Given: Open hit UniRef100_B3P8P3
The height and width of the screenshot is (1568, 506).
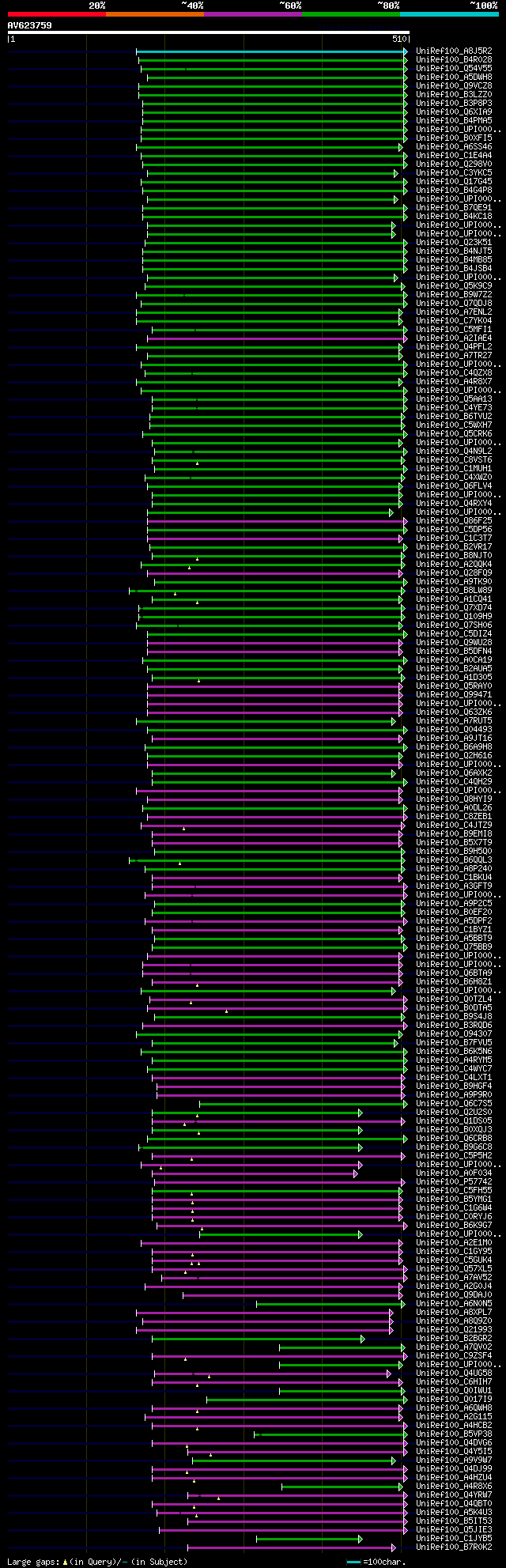Looking at the screenshot, I should (455, 103).
